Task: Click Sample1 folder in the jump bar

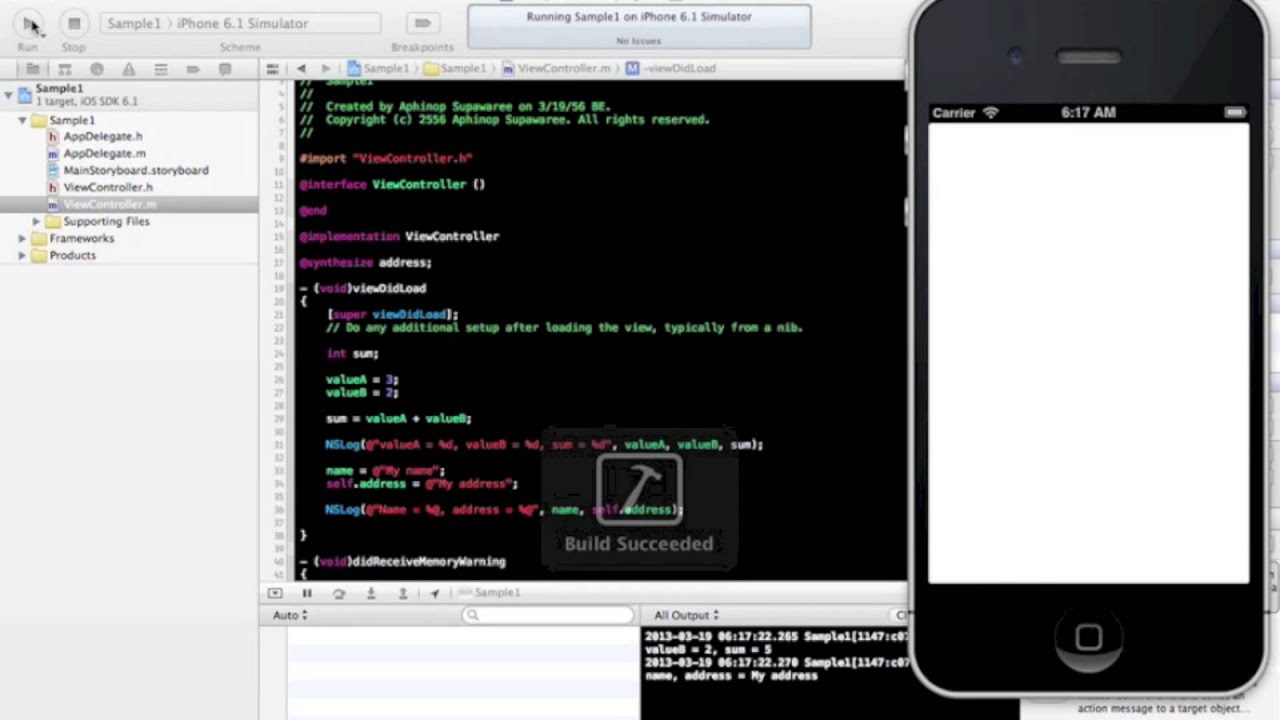Action: pyautogui.click(x=455, y=68)
